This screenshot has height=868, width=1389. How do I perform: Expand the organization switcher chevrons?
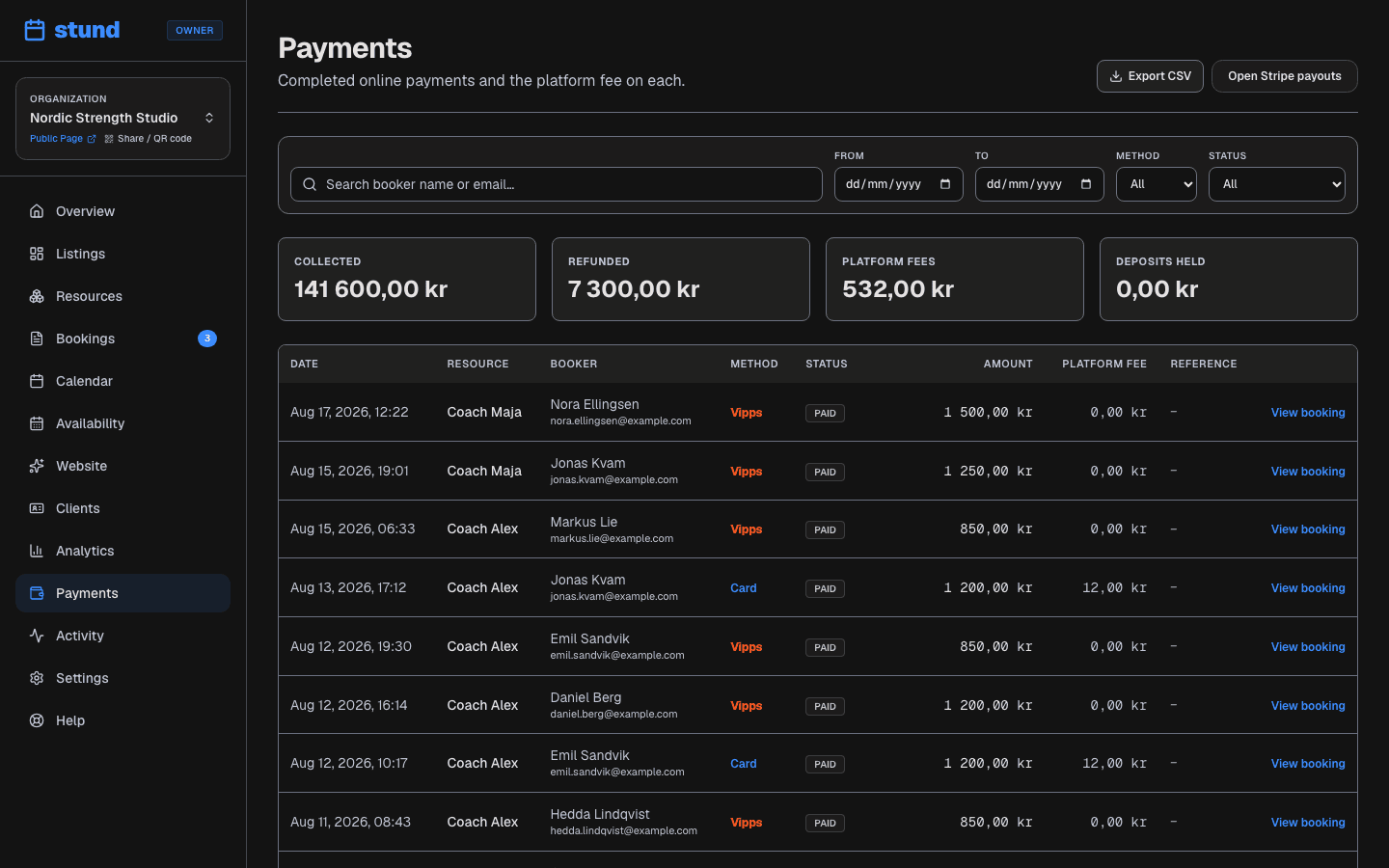point(209,118)
